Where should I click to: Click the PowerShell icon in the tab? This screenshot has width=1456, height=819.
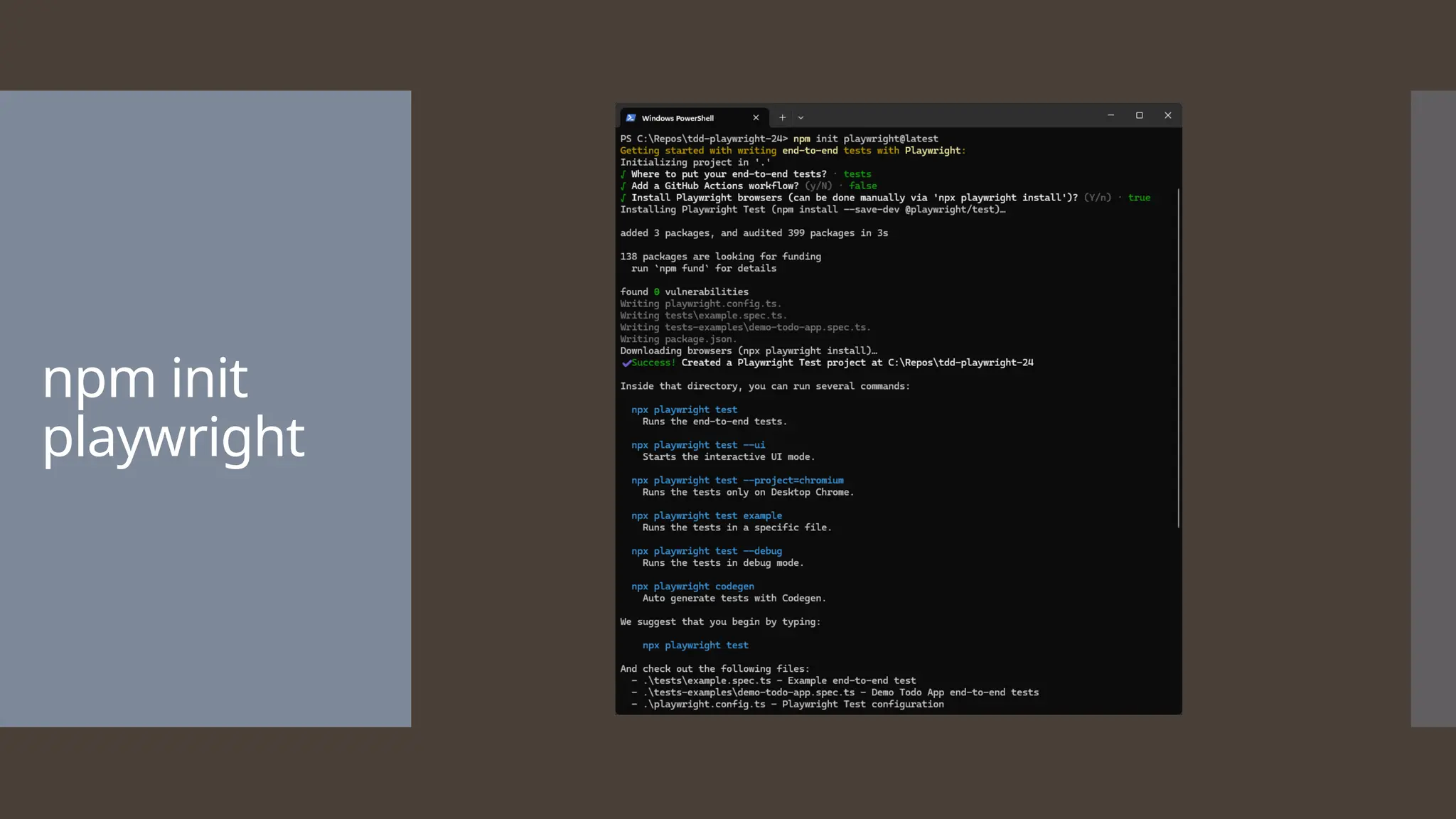tap(631, 118)
